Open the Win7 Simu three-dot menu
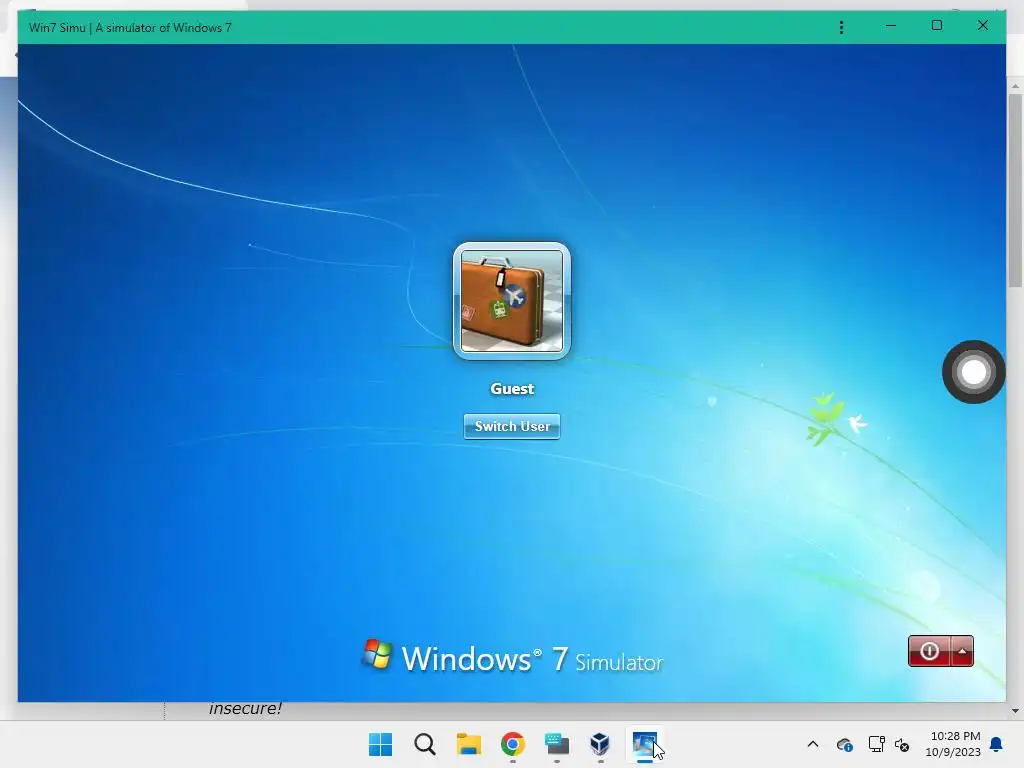1024x768 pixels. pos(841,27)
